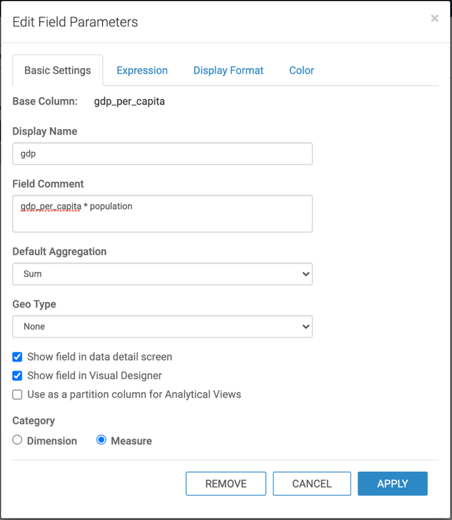Select the Dimension category radio button
Viewport: 452px width, 520px height.
click(x=17, y=440)
